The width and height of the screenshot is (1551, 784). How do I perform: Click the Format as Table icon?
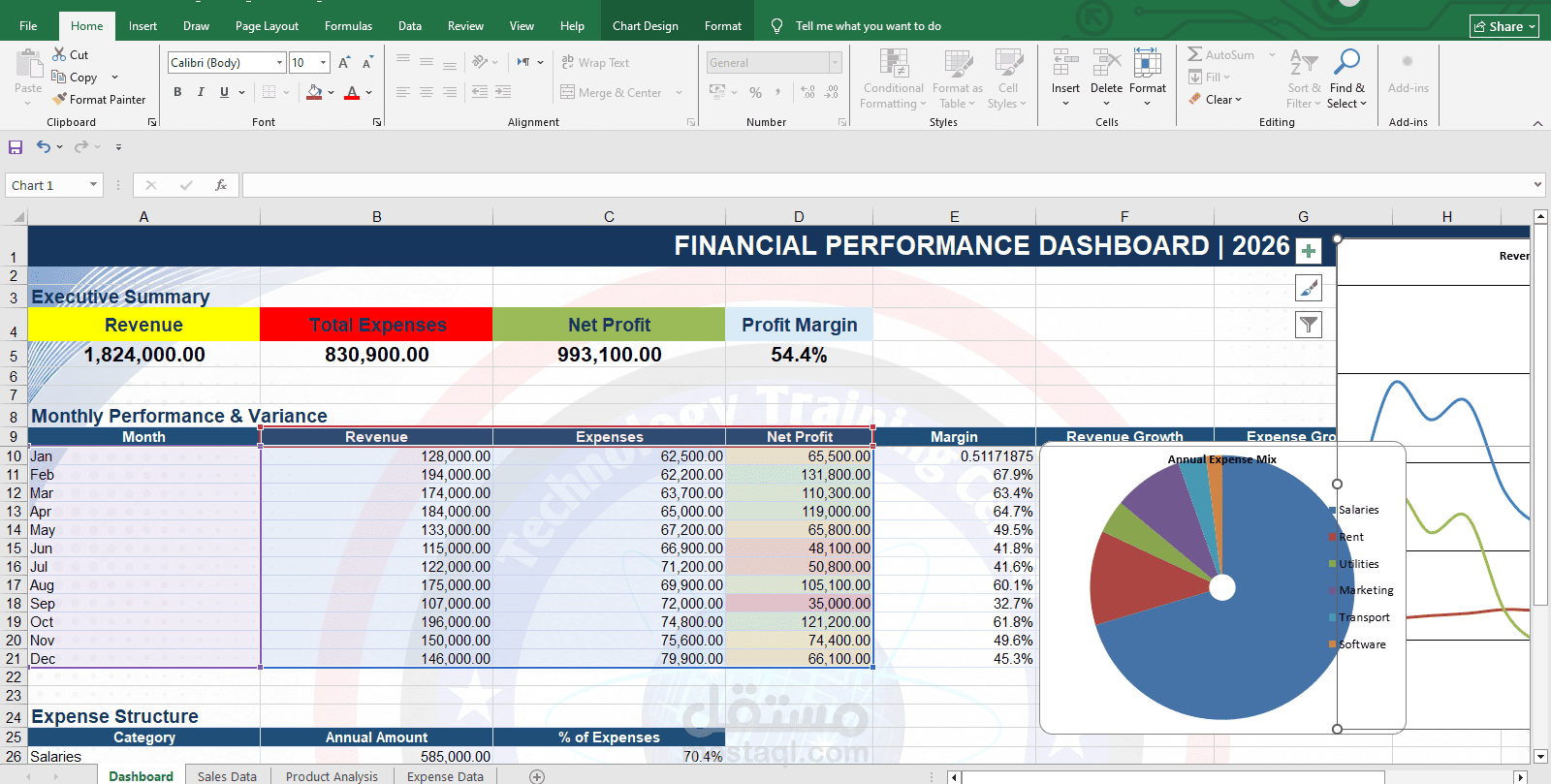pyautogui.click(x=958, y=64)
